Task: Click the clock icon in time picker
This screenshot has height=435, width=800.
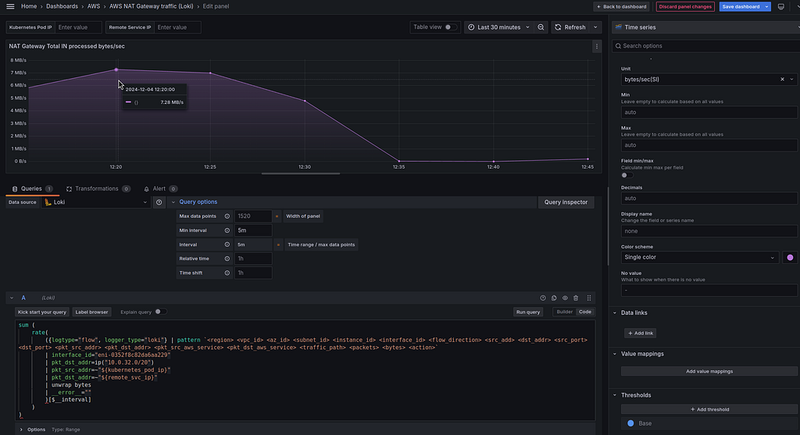Action: pyautogui.click(x=471, y=27)
